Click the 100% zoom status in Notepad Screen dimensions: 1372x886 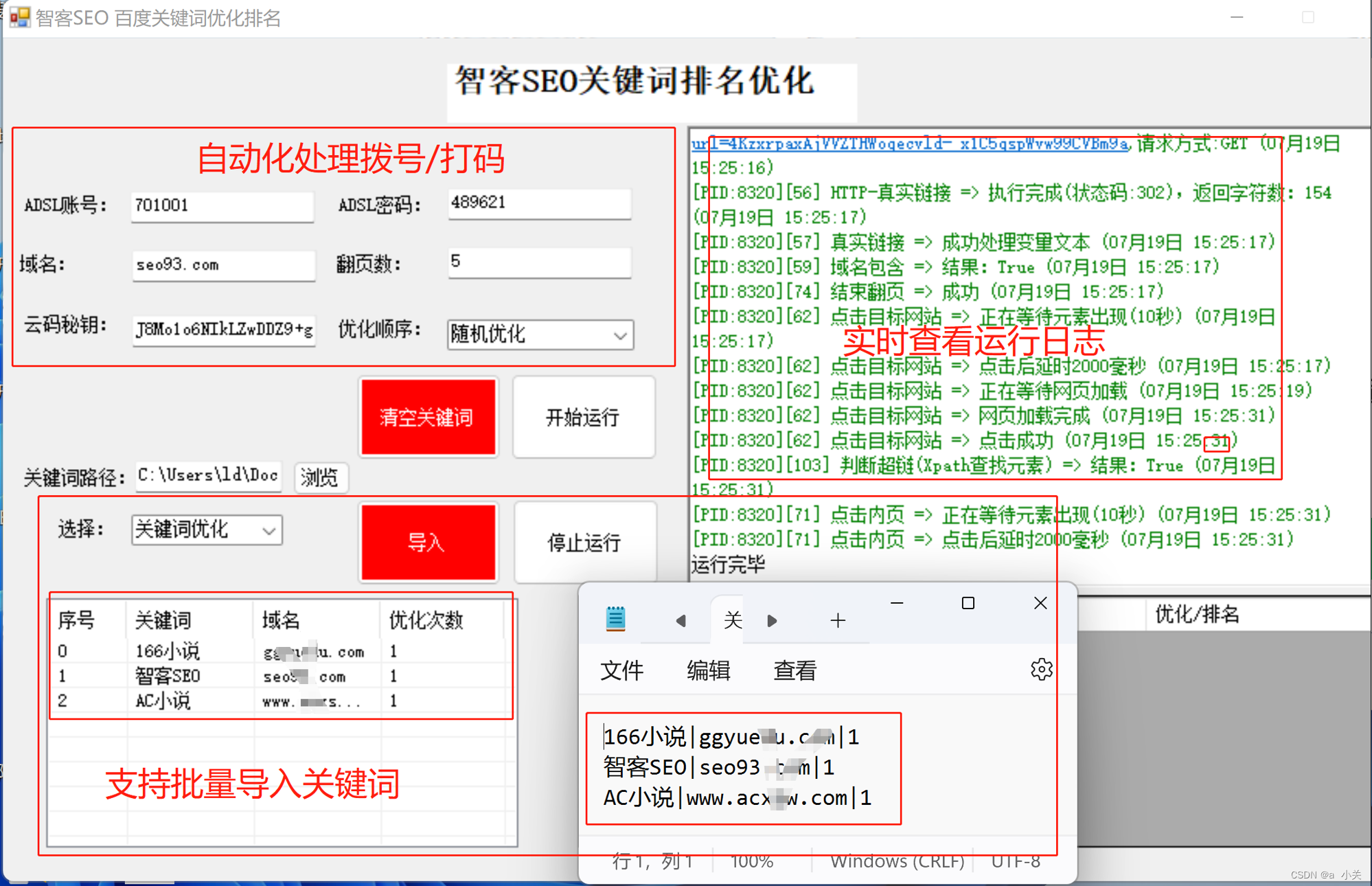752,861
